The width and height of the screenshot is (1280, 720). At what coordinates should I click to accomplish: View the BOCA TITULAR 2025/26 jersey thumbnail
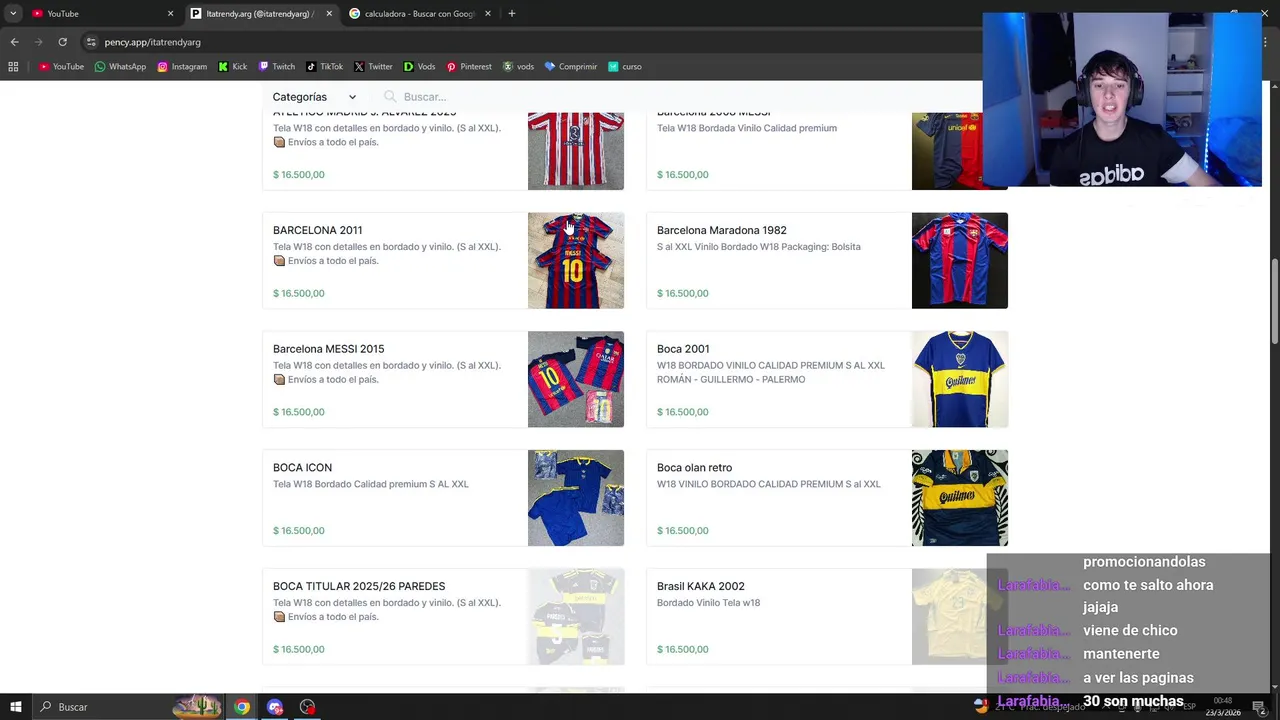tap(576, 617)
